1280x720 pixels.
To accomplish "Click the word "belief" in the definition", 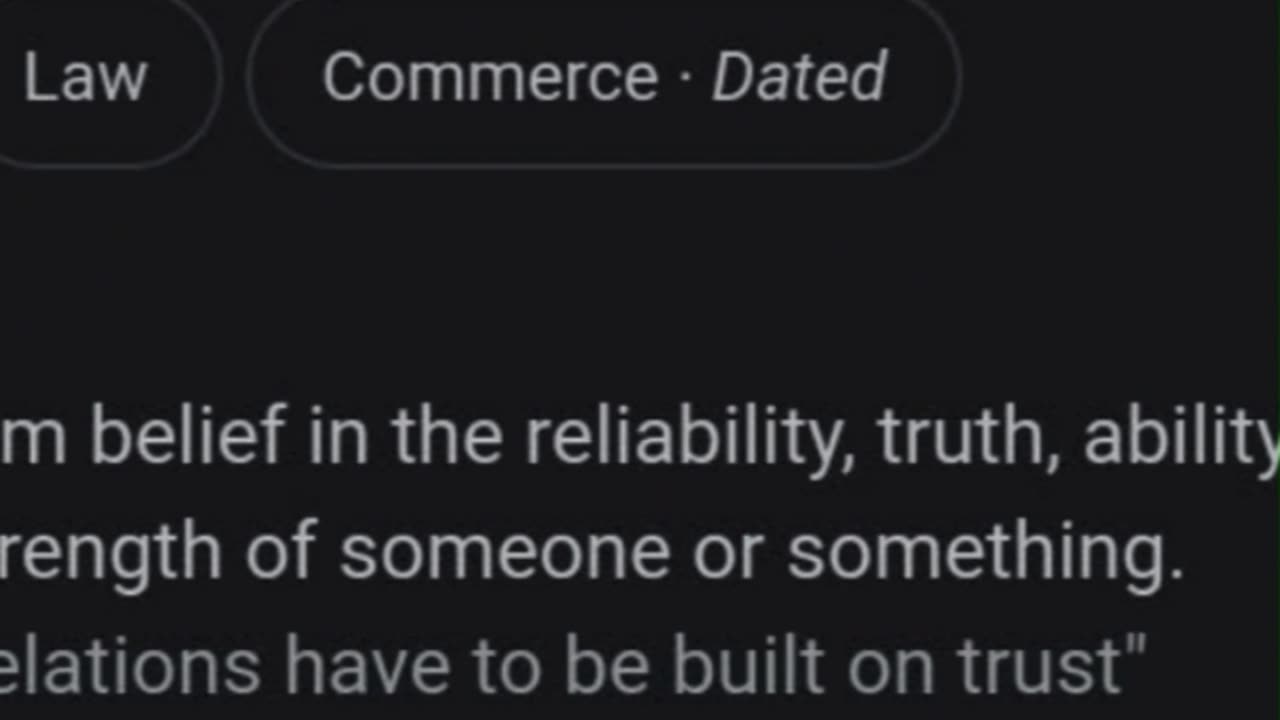I will [188, 436].
